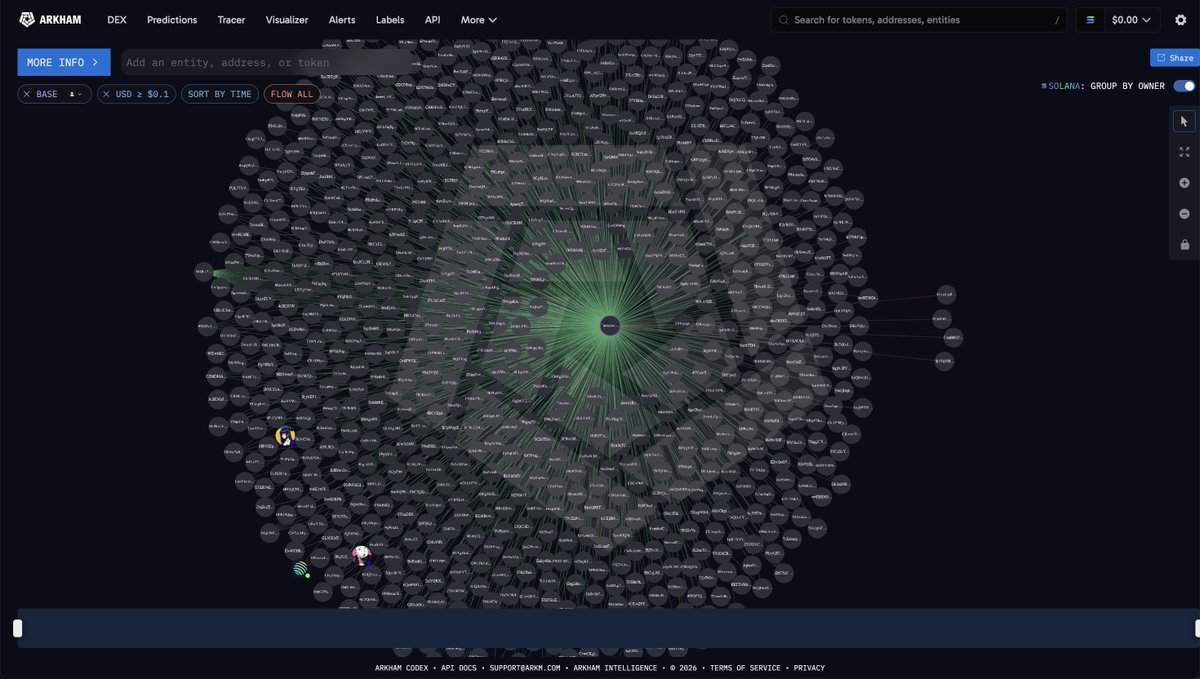The image size is (1200, 679).
Task: Expand the MORE INFO panel
Action: point(64,62)
